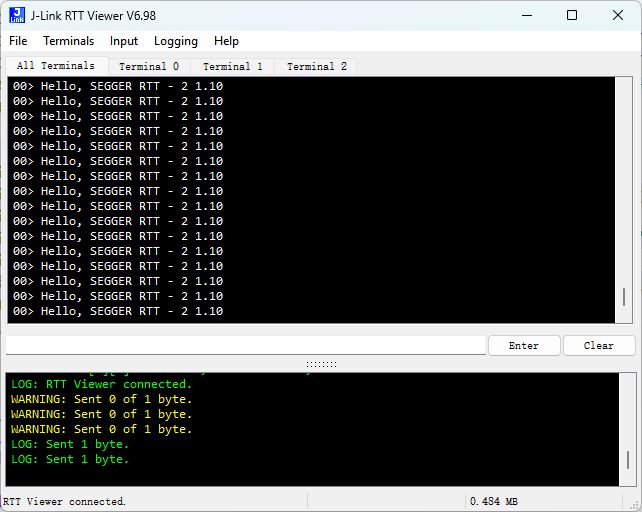Click the '0.484 MB' status bar value
Viewport: 642px width, 512px height.
click(494, 502)
